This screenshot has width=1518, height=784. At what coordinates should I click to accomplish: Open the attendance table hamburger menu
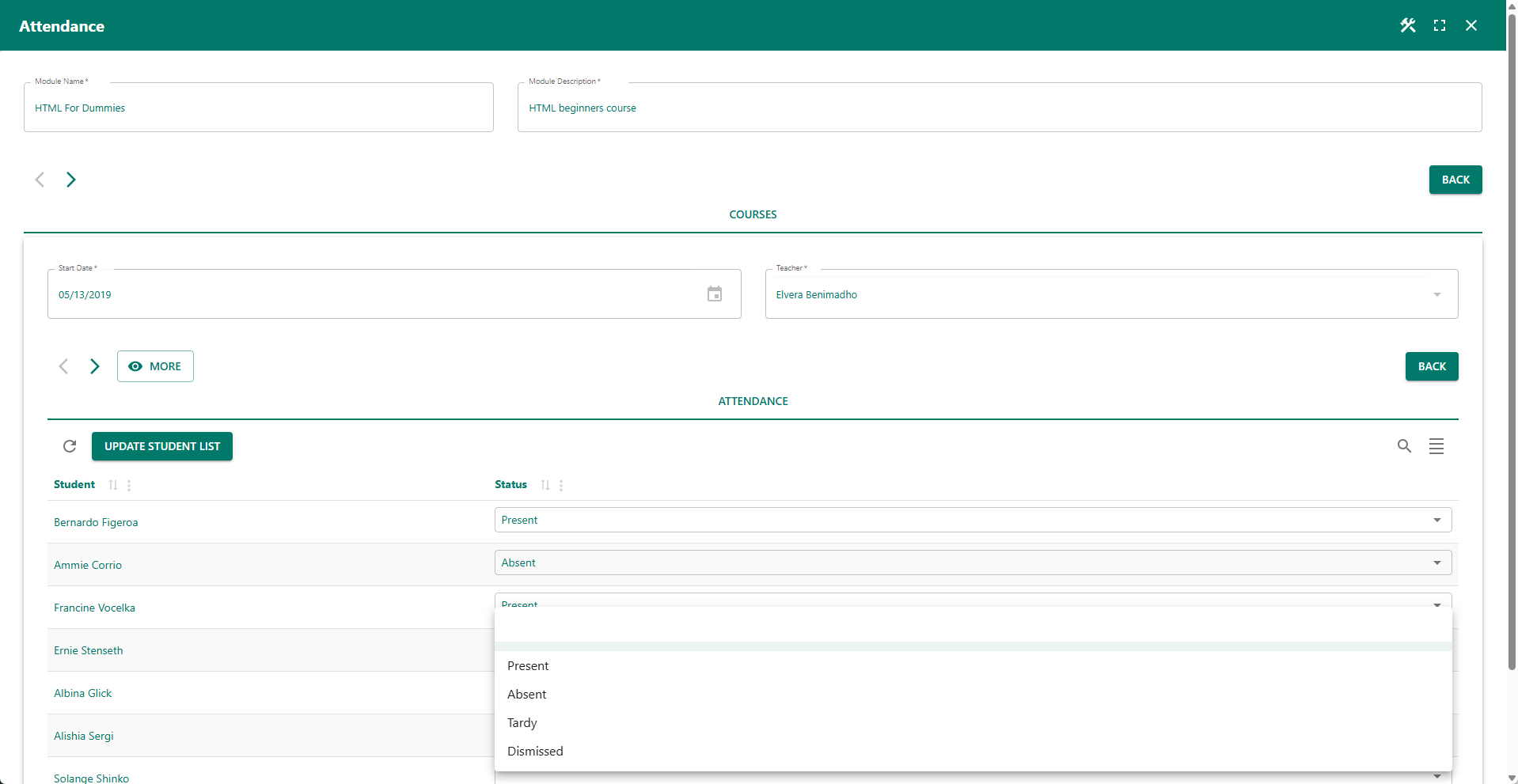coord(1436,446)
